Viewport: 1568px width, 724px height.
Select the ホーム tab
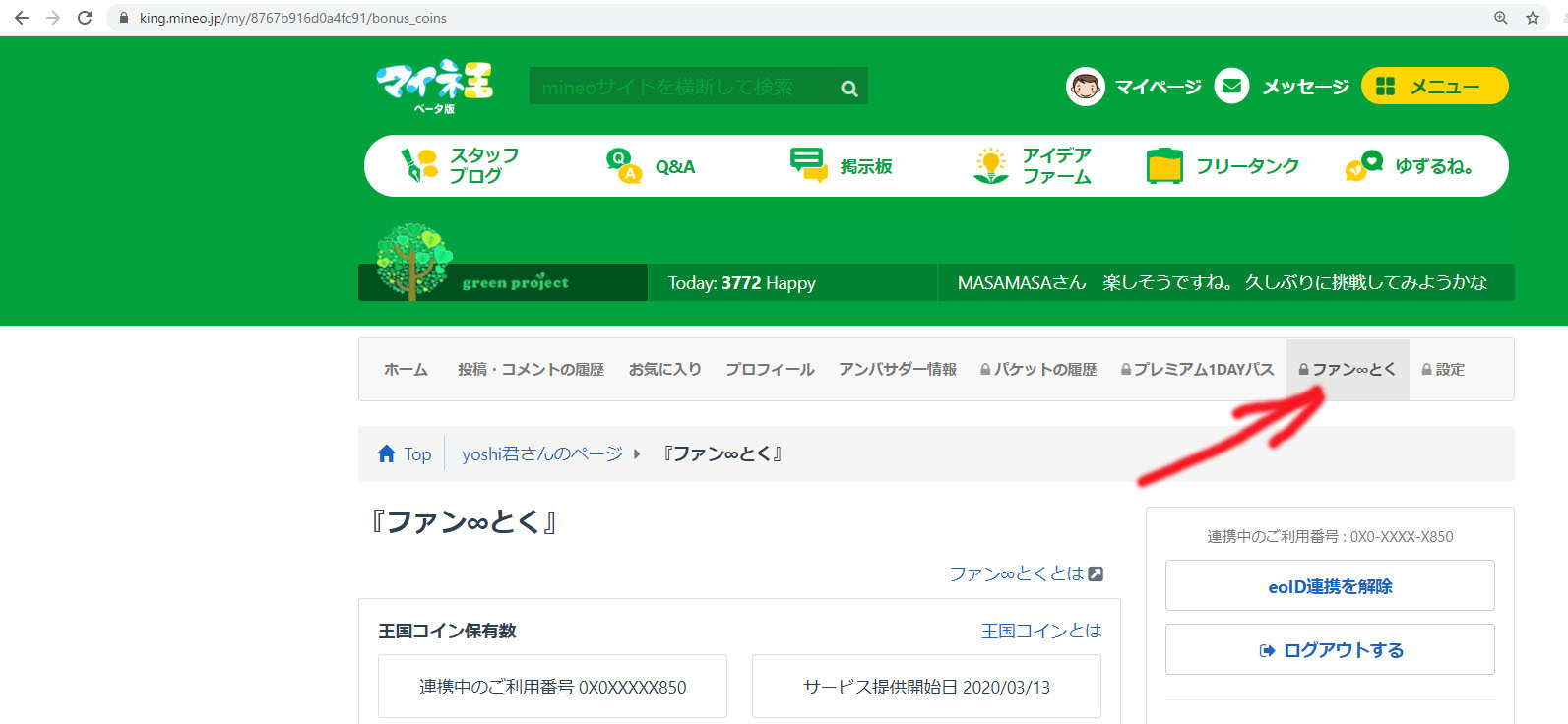(x=406, y=370)
